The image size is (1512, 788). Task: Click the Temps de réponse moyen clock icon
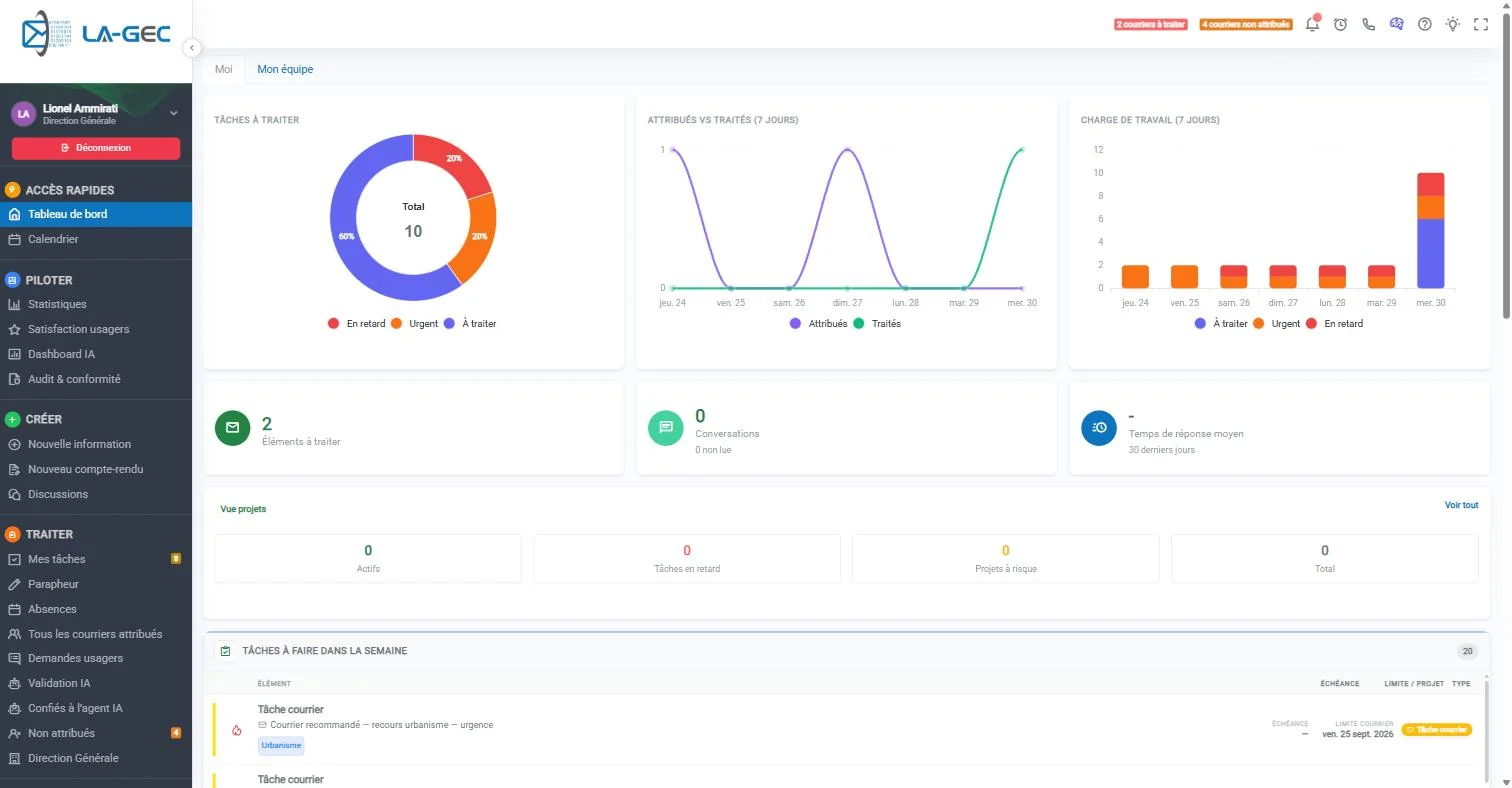click(x=1100, y=428)
